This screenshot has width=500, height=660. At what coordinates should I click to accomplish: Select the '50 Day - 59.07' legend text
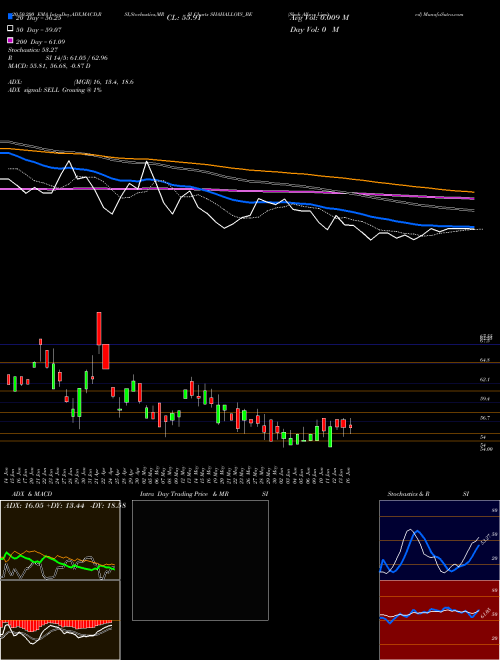39,29
